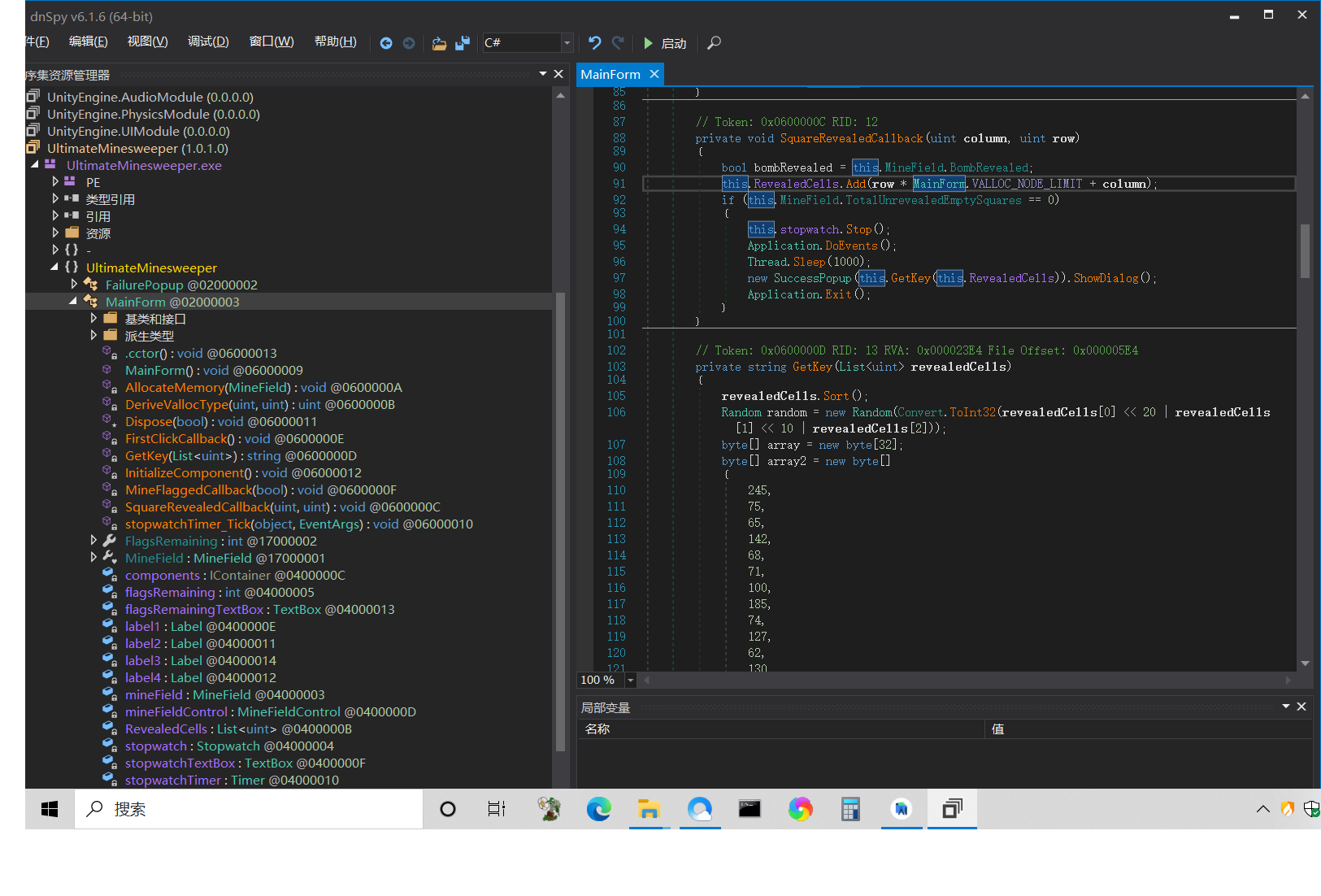Expand the FailurePopup class node
The height and width of the screenshot is (896, 1321).
(74, 285)
